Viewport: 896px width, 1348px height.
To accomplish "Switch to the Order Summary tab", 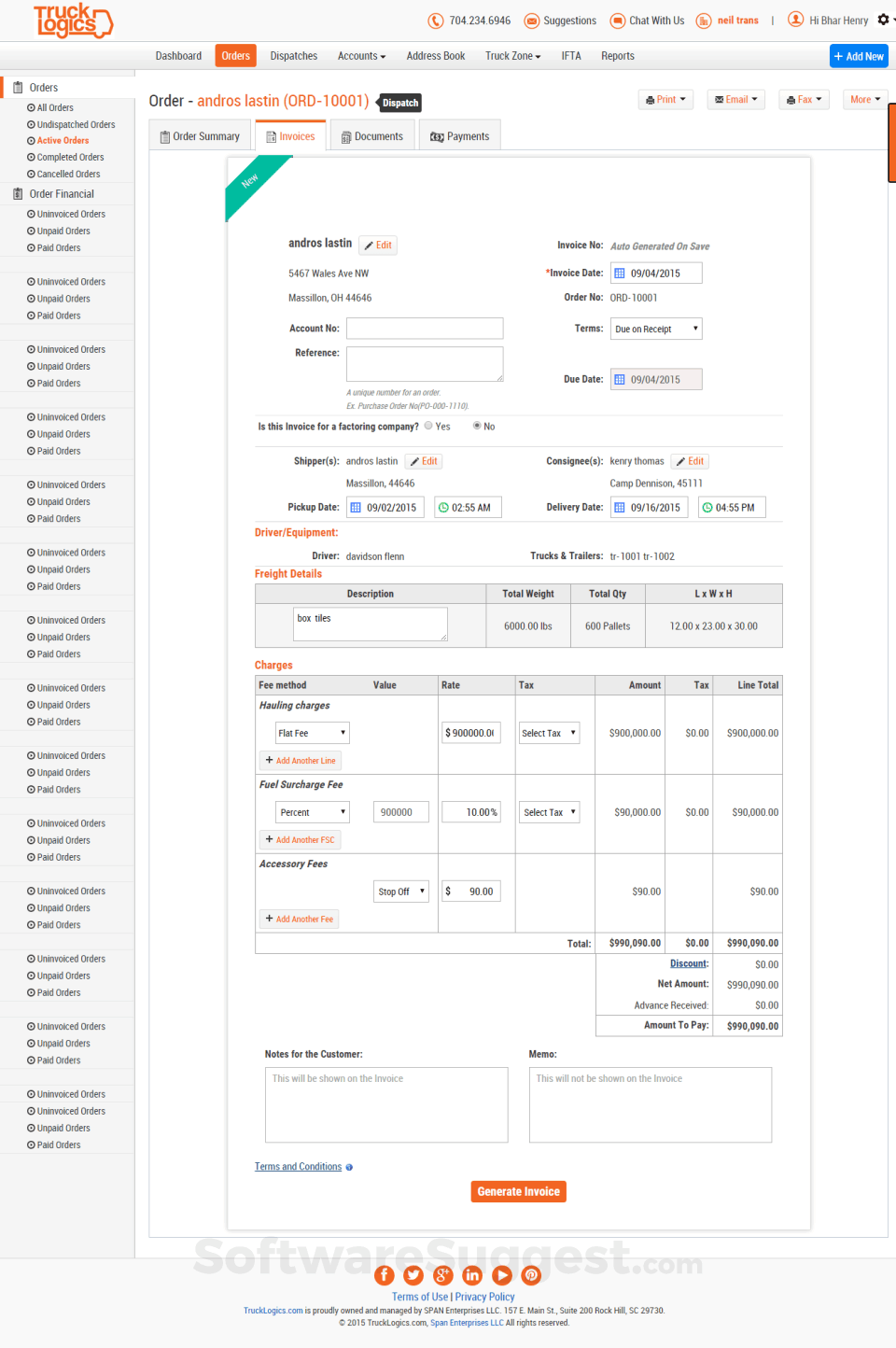I will click(200, 136).
